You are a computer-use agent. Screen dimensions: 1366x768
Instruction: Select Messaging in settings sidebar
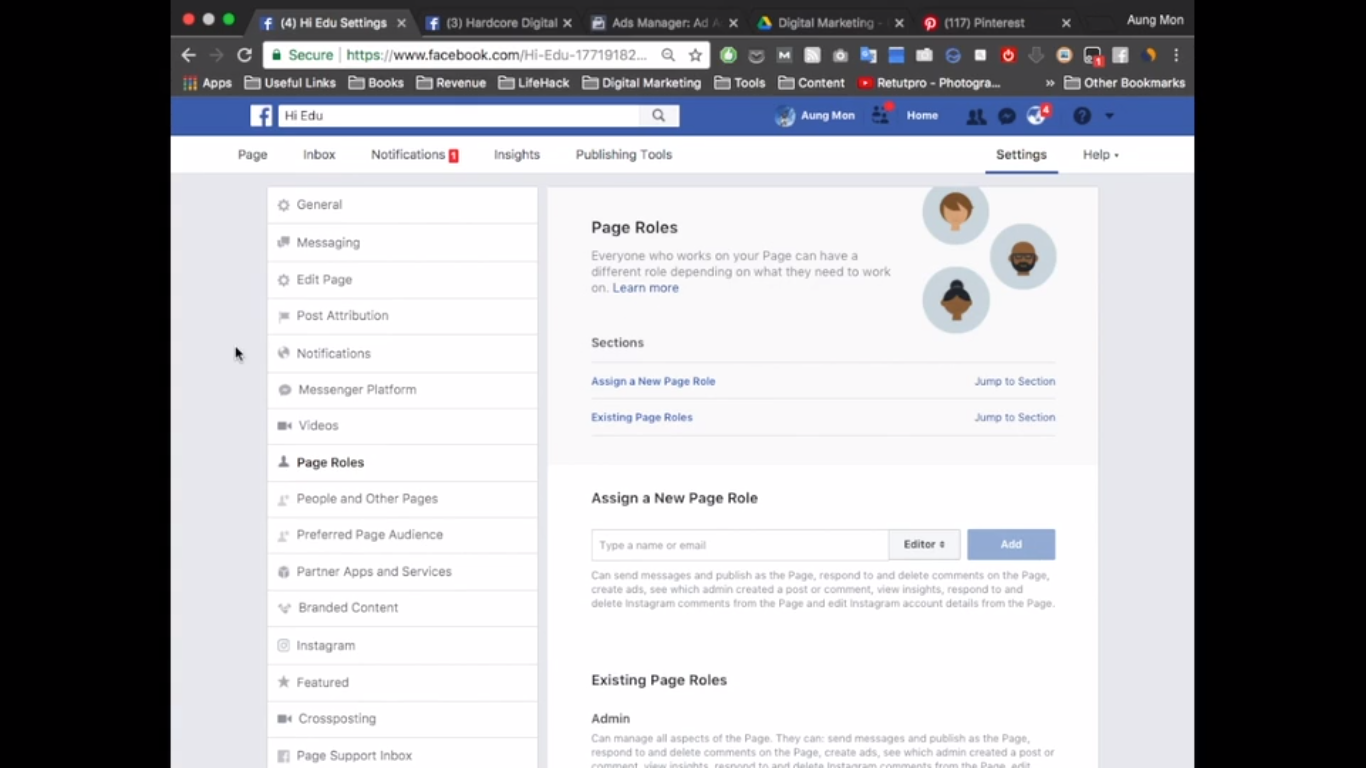point(402,243)
